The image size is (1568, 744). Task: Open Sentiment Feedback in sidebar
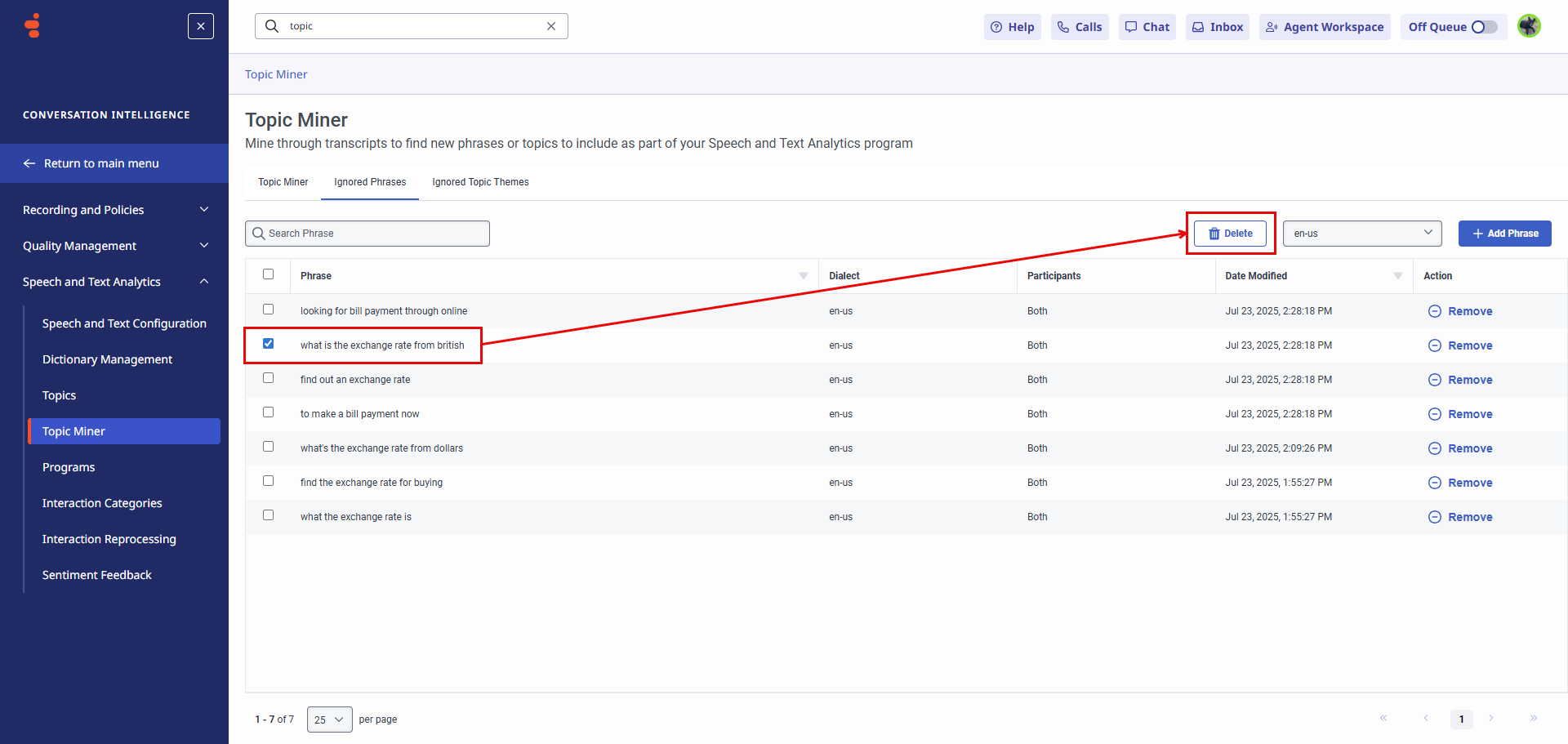(97, 575)
